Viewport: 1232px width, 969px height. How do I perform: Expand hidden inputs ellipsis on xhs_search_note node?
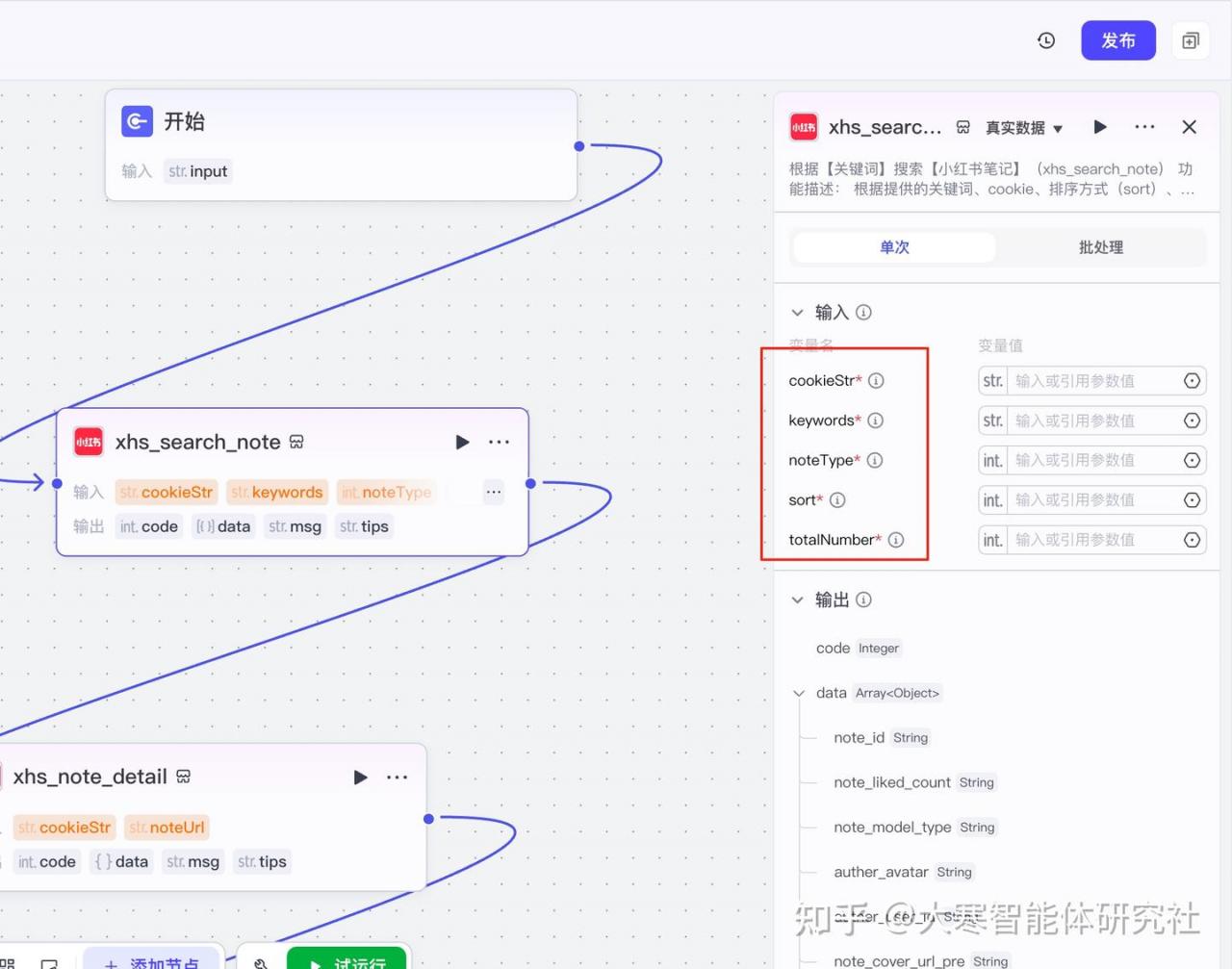(x=494, y=492)
